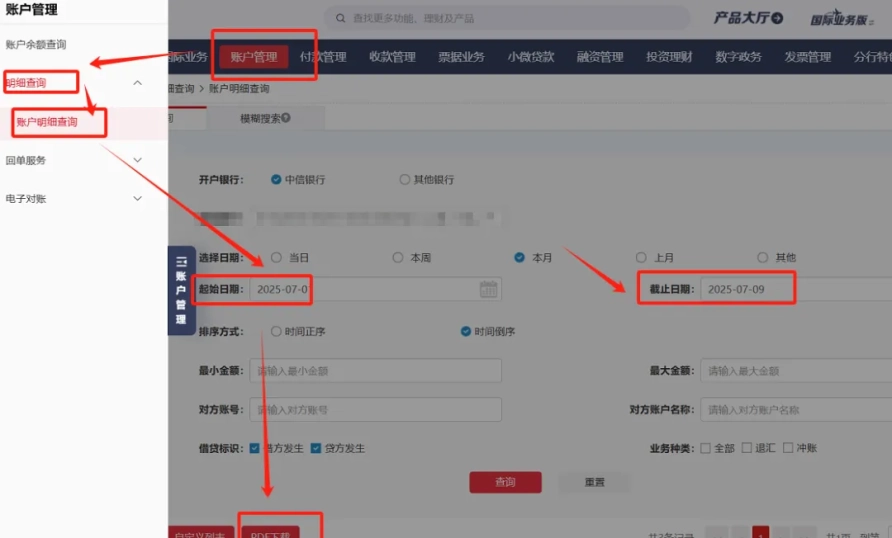This screenshot has width=892, height=538.
Task: Focus the 对方账号 input
Action: [375, 409]
